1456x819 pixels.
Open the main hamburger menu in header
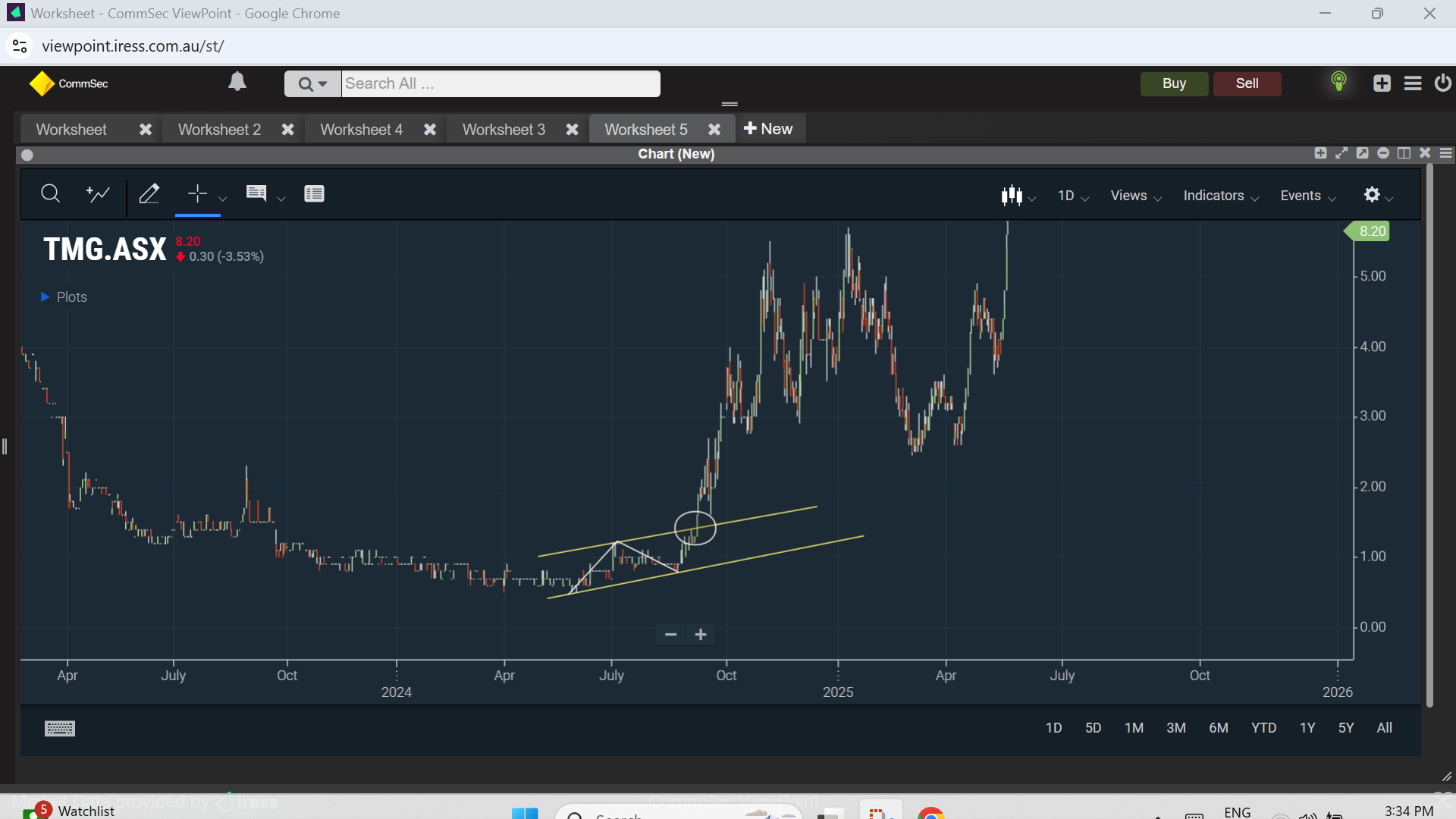pyautogui.click(x=1412, y=83)
